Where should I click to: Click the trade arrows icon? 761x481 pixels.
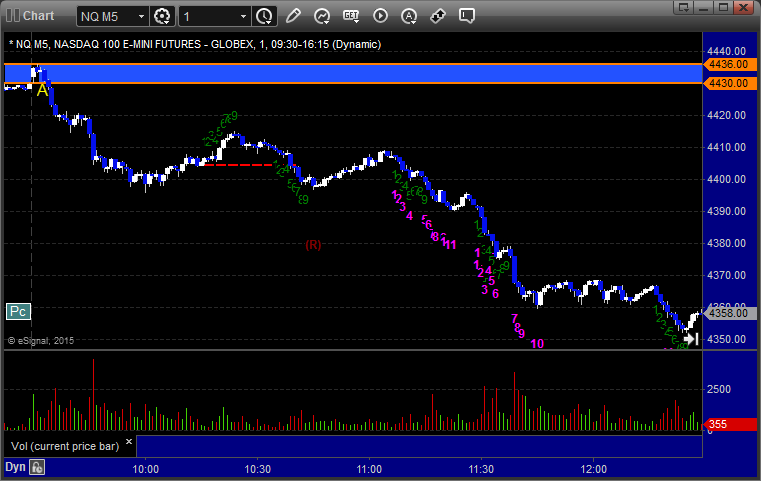pyautogui.click(x=438, y=16)
